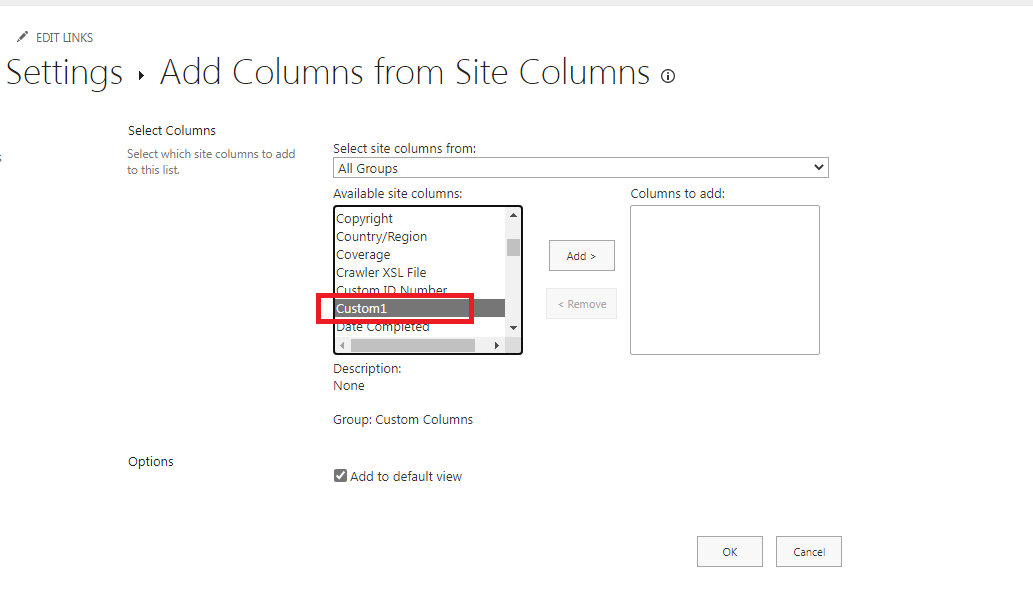1033x596 pixels.
Task: Click the horizontal scroll right arrow
Action: 497,345
